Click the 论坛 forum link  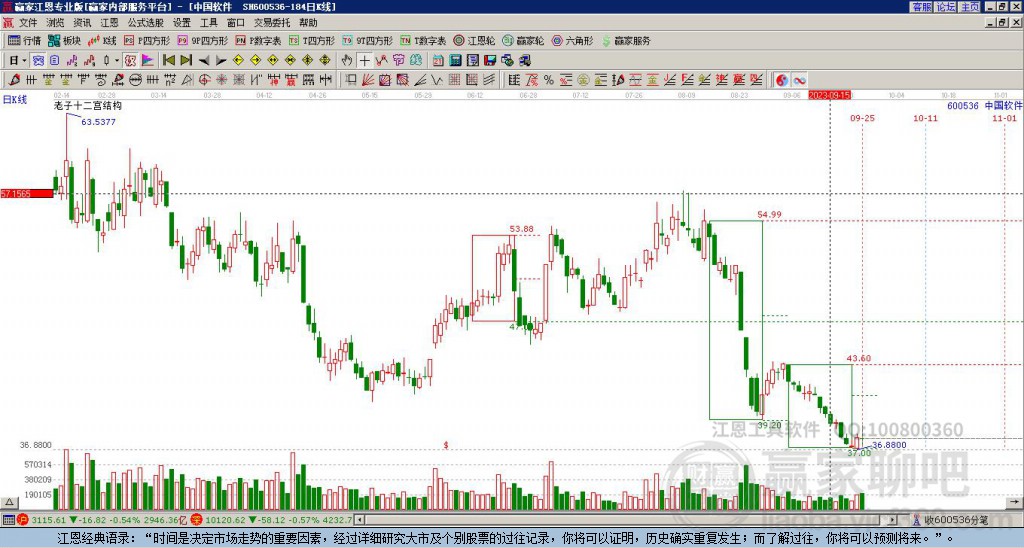pyautogui.click(x=946, y=7)
